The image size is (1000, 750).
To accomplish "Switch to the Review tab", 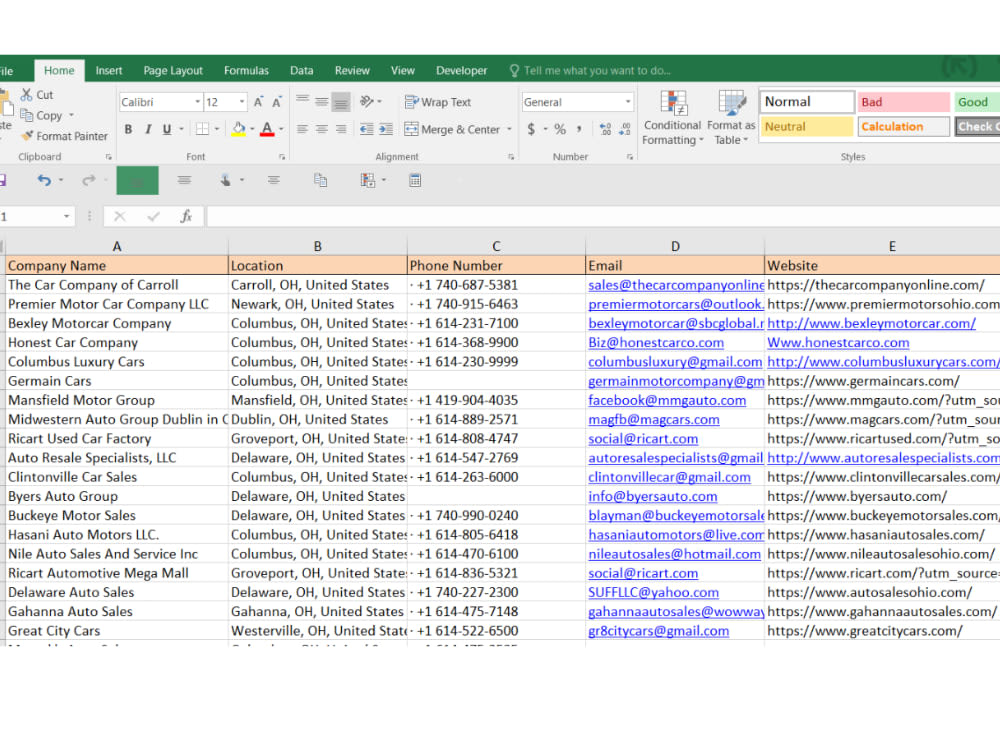I will tap(352, 70).
